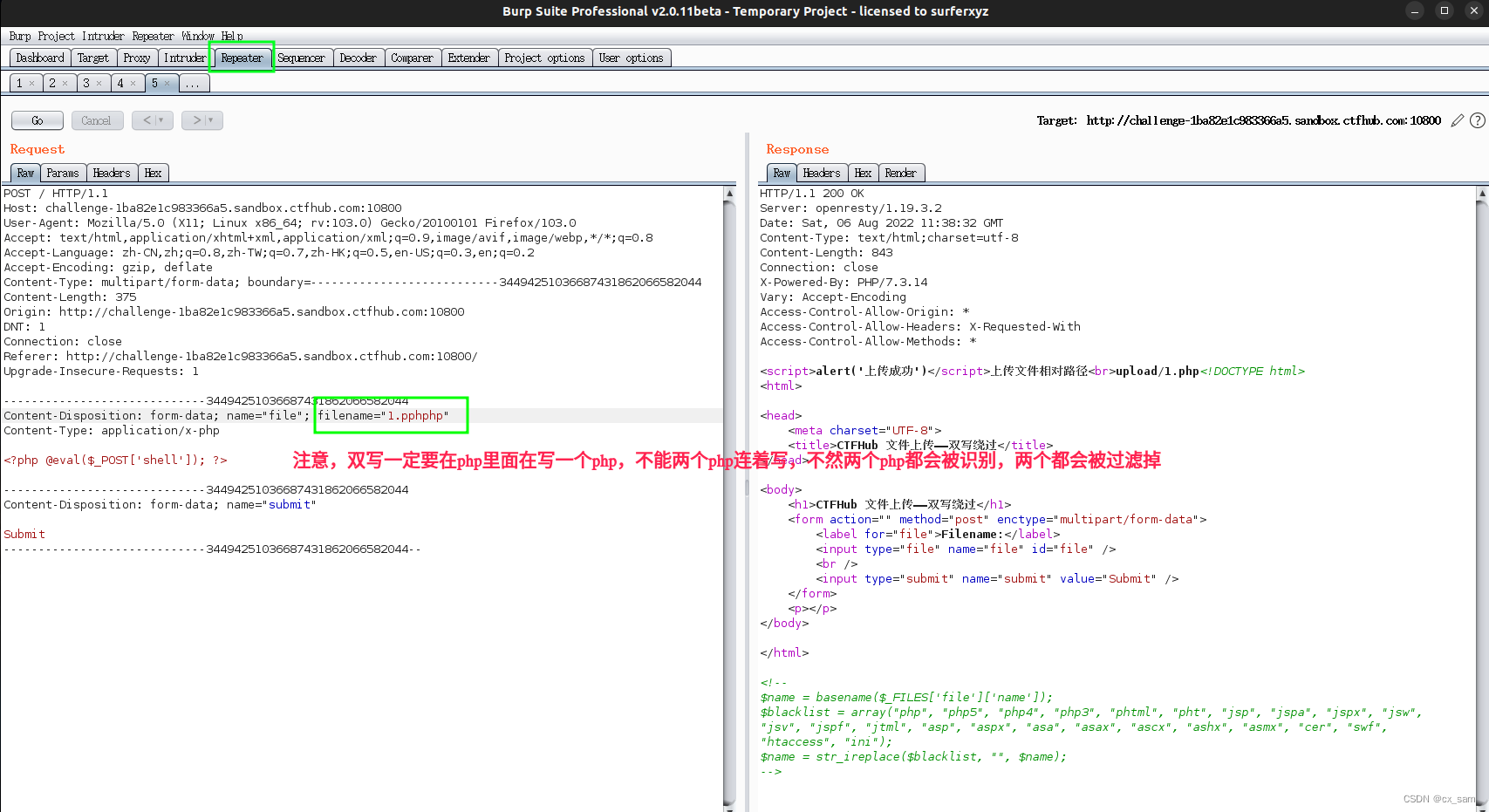Show Response Render view
The image size is (1489, 812).
coord(901,173)
